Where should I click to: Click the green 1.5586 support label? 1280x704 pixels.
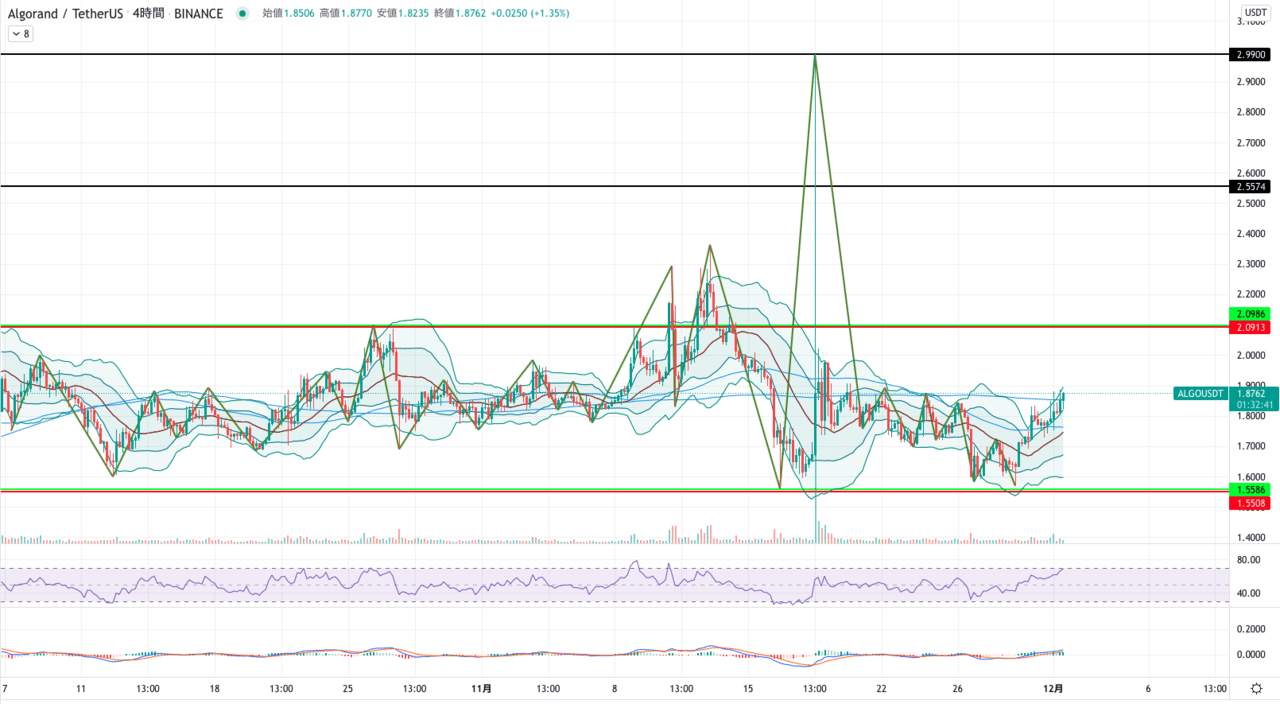pos(1252,490)
